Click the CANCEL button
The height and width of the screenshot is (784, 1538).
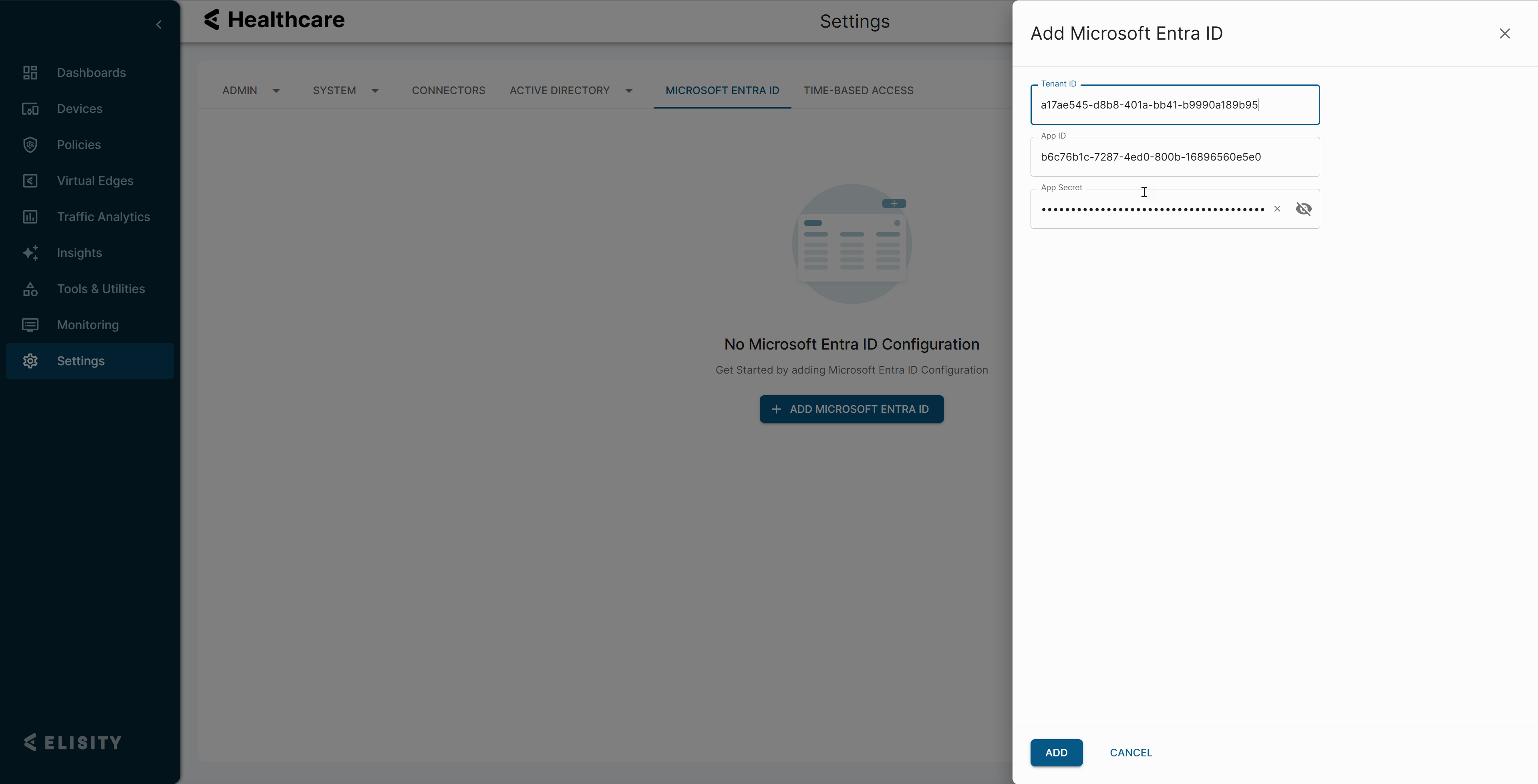click(x=1131, y=752)
